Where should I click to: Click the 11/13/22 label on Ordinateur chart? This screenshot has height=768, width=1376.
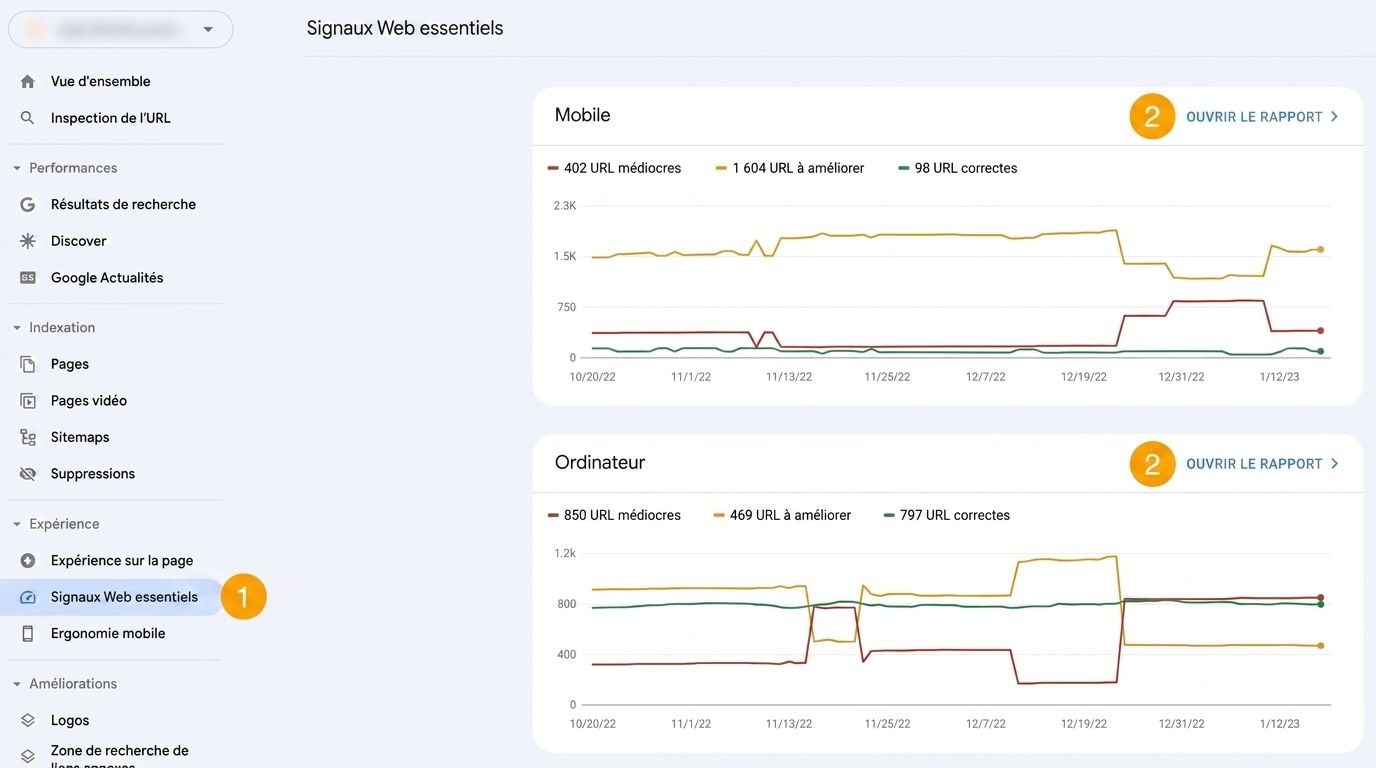coord(789,724)
